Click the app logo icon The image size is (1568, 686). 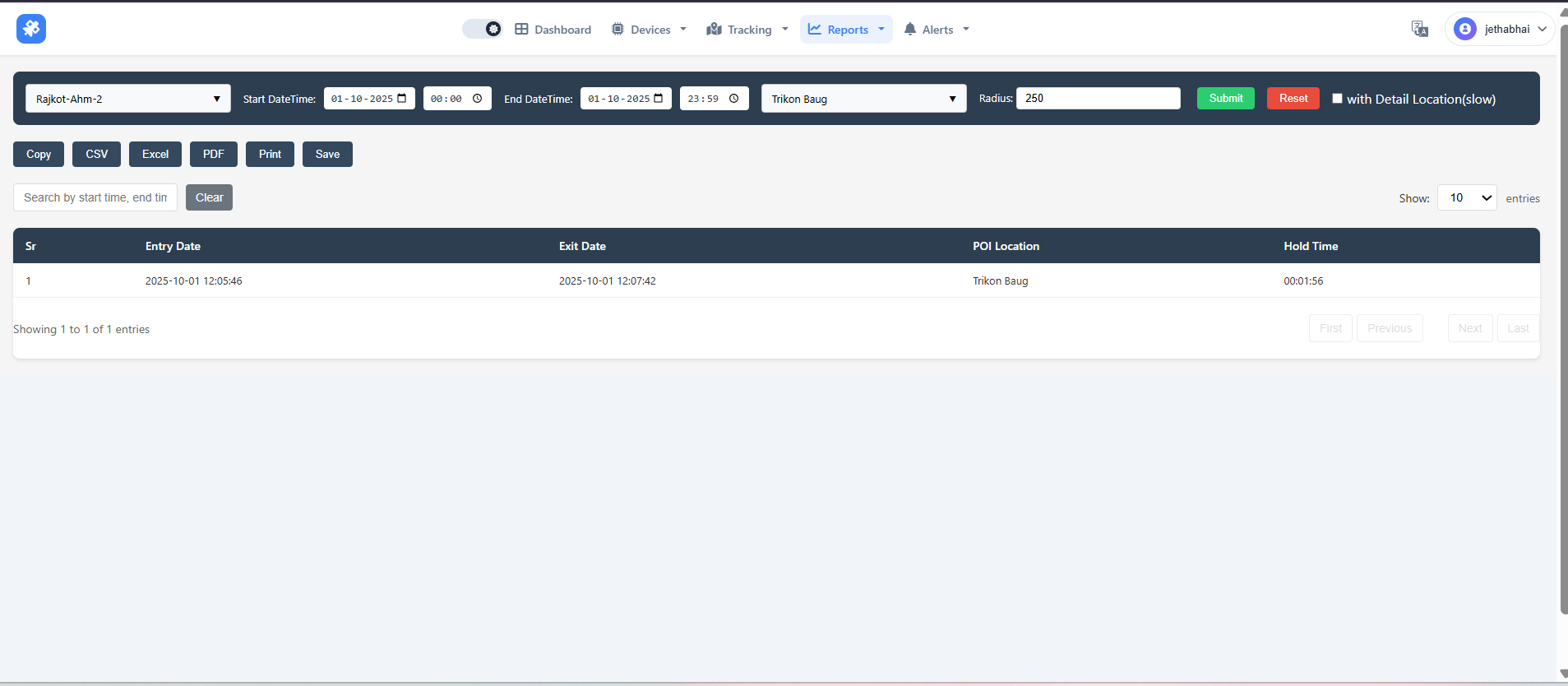(x=31, y=29)
